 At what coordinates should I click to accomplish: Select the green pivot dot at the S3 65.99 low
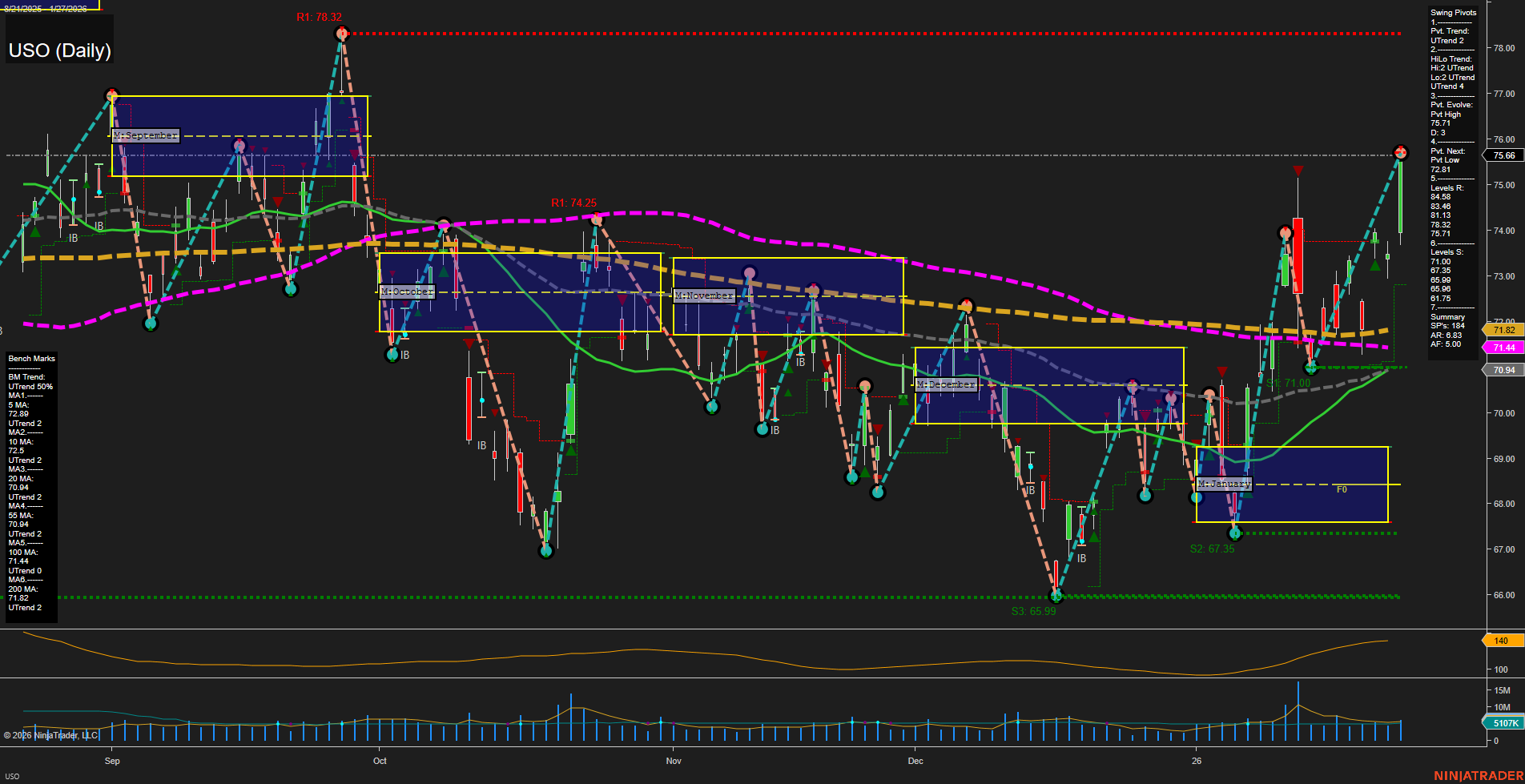tap(1056, 595)
